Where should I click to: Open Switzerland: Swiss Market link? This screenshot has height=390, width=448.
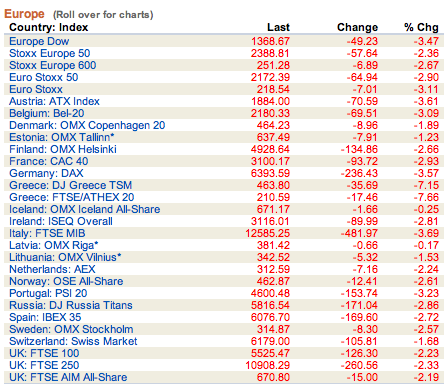point(73,341)
